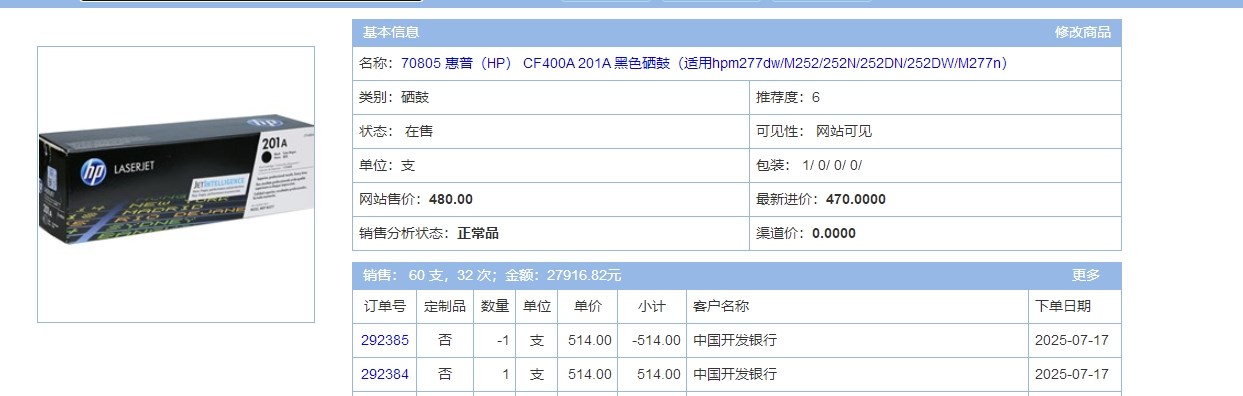Click the 修改商品 link
Image resolution: width=1243 pixels, height=396 pixels.
[1083, 33]
